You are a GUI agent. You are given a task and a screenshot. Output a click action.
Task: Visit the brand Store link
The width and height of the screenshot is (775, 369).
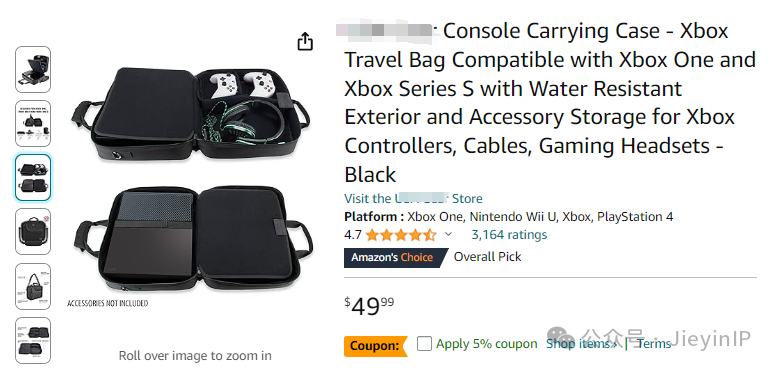point(413,199)
